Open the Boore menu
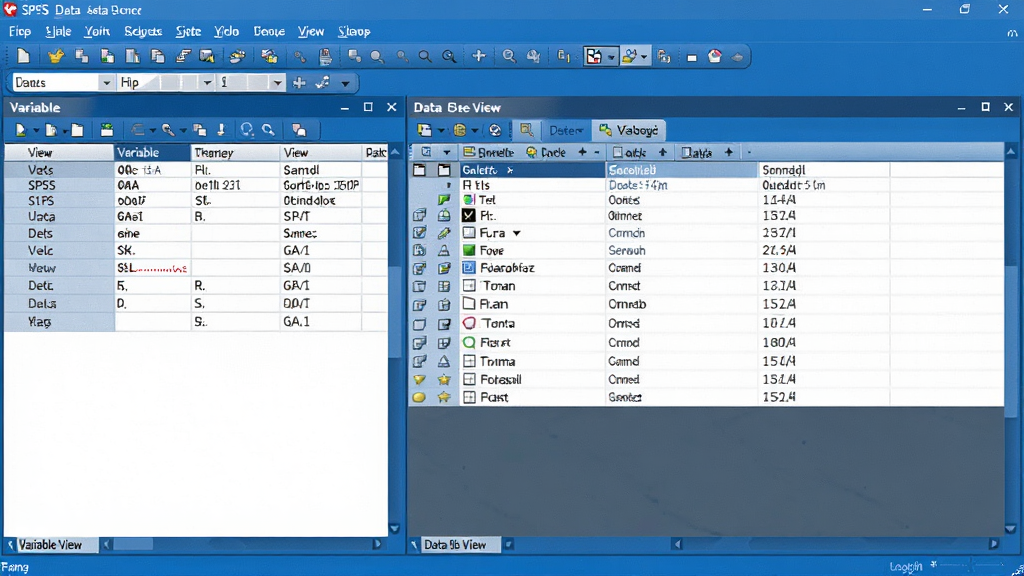 tap(269, 31)
